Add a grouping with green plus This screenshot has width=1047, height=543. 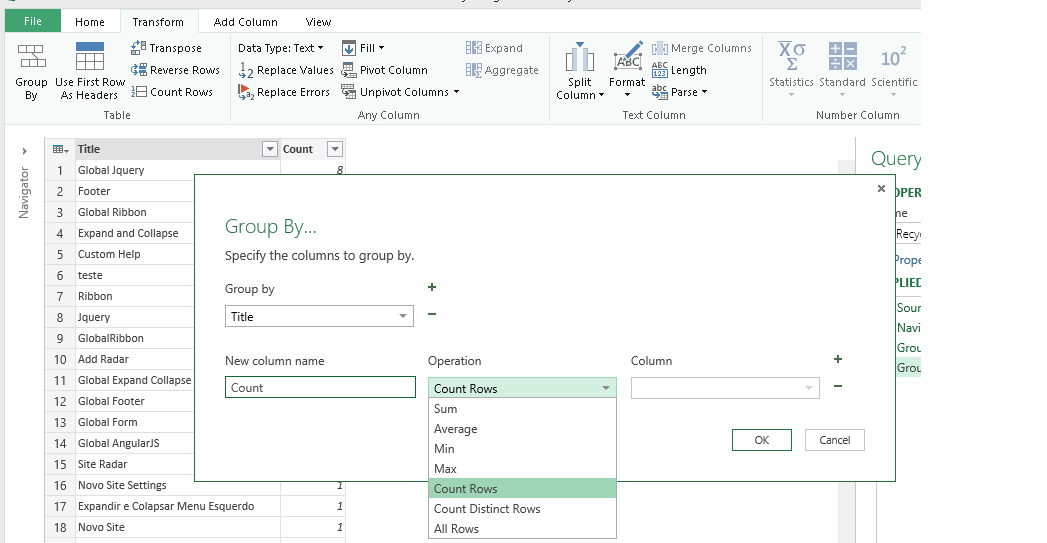click(x=432, y=288)
